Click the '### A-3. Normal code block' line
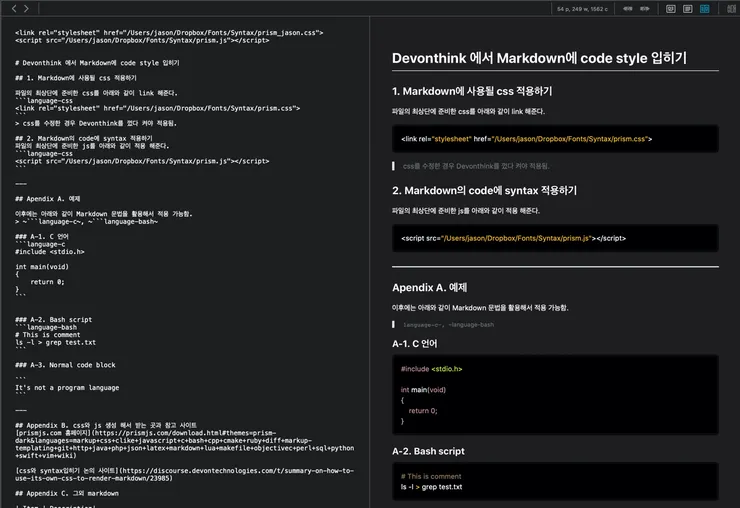The height and width of the screenshot is (508, 740). 65,365
